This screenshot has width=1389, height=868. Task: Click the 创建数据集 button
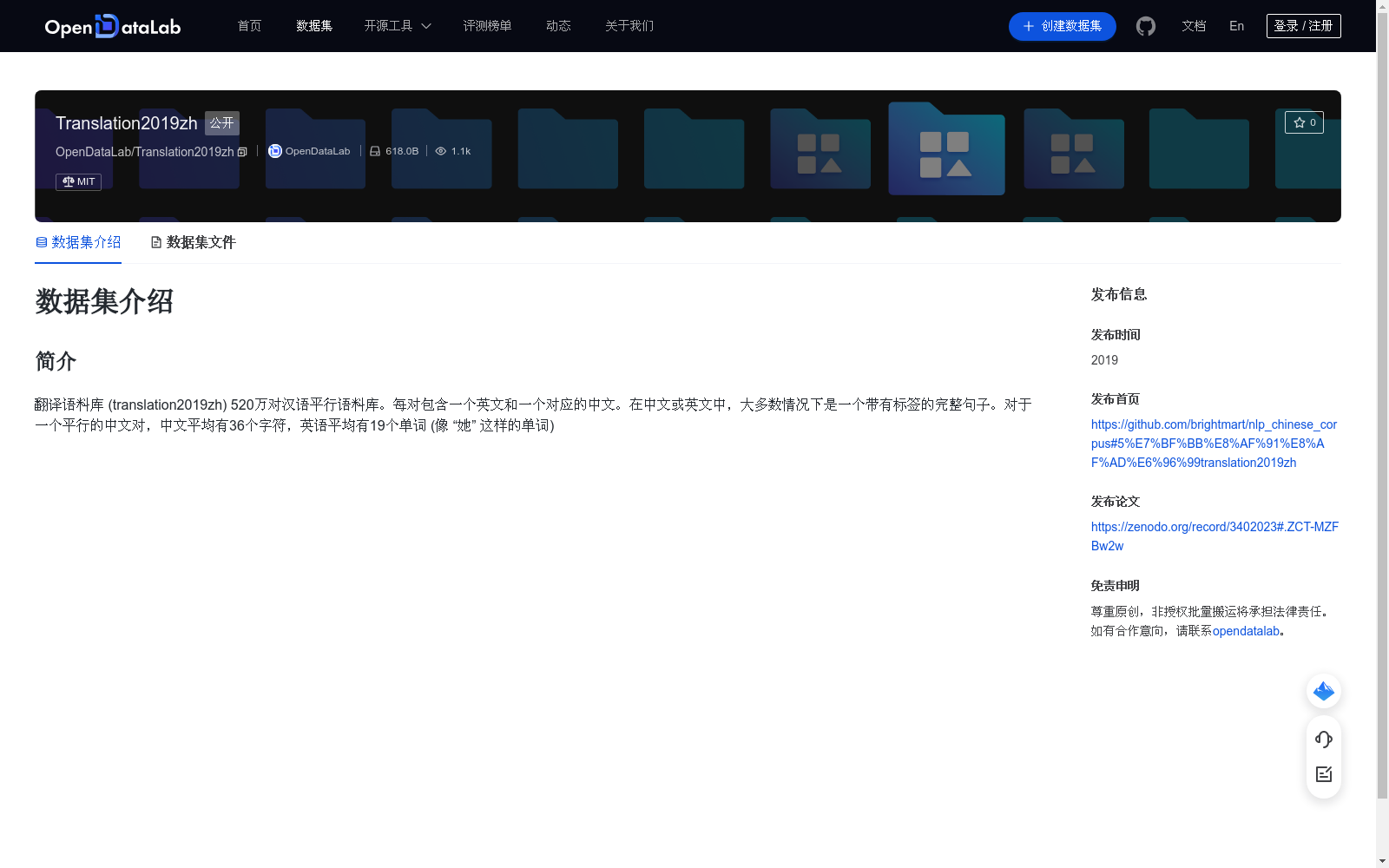(1062, 26)
